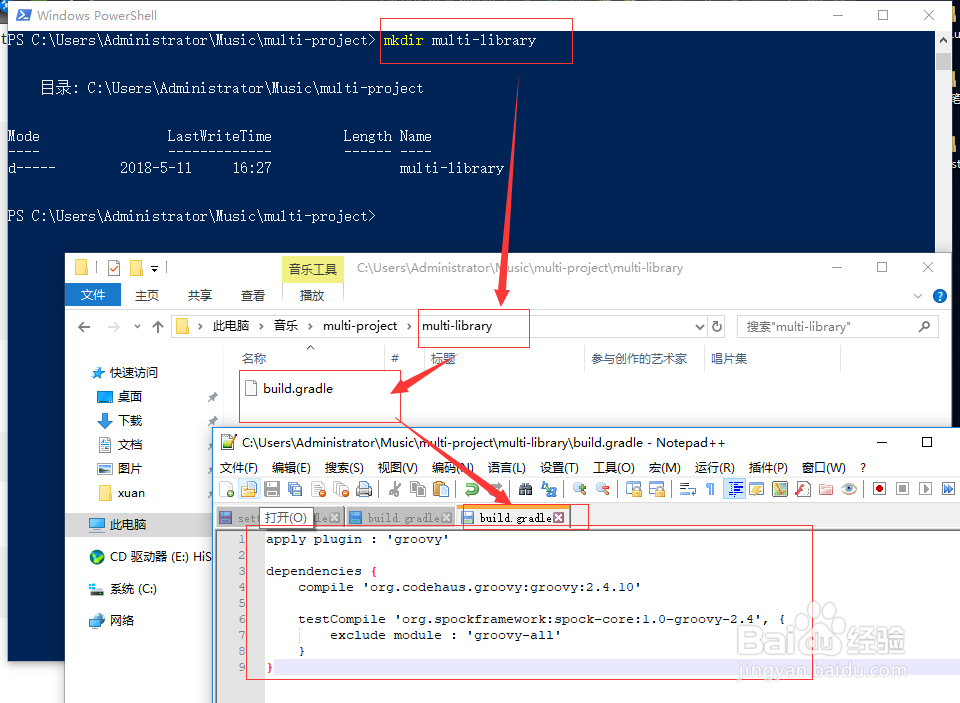This screenshot has height=703, width=960.
Task: Toggle Word Wrap in Notepad++ toolbar
Action: pyautogui.click(x=688, y=489)
